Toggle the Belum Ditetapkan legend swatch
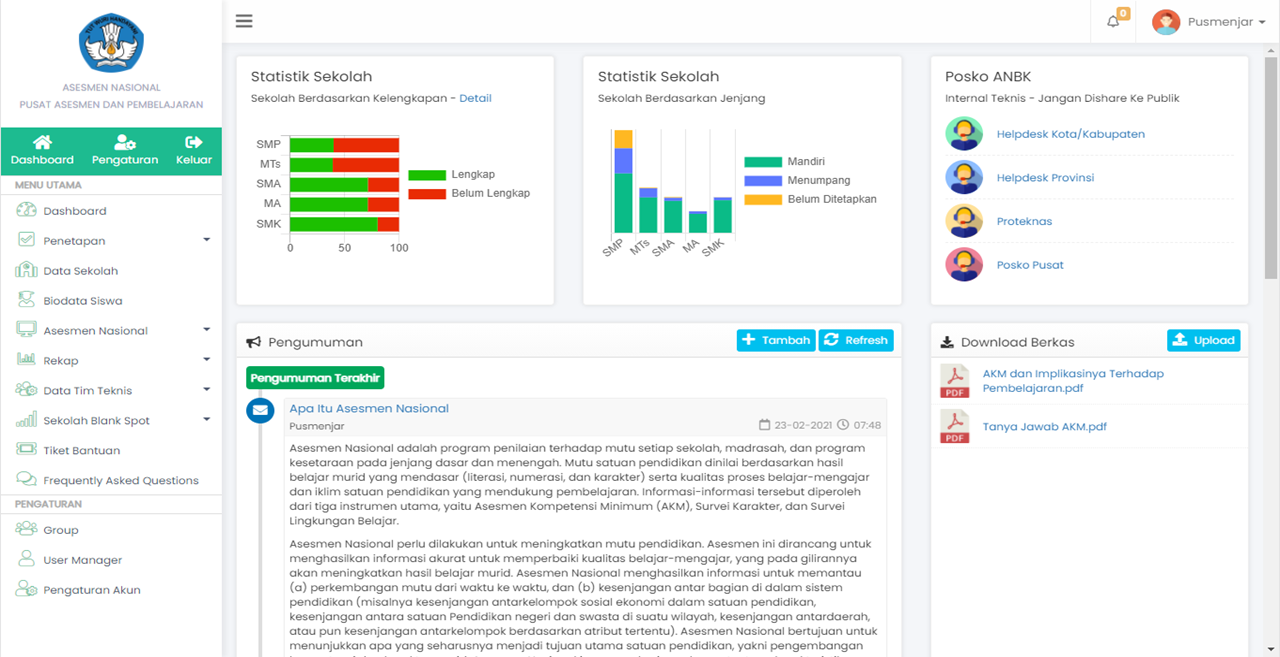Viewport: 1280px width, 657px height. click(763, 200)
